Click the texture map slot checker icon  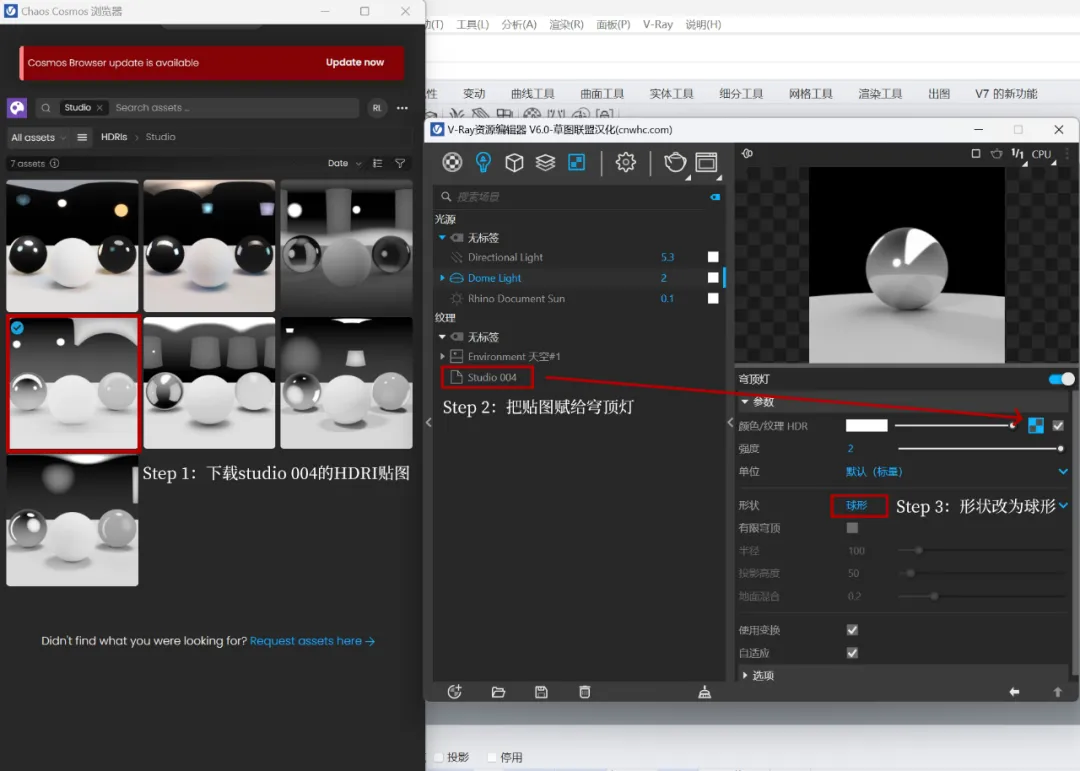1035,426
